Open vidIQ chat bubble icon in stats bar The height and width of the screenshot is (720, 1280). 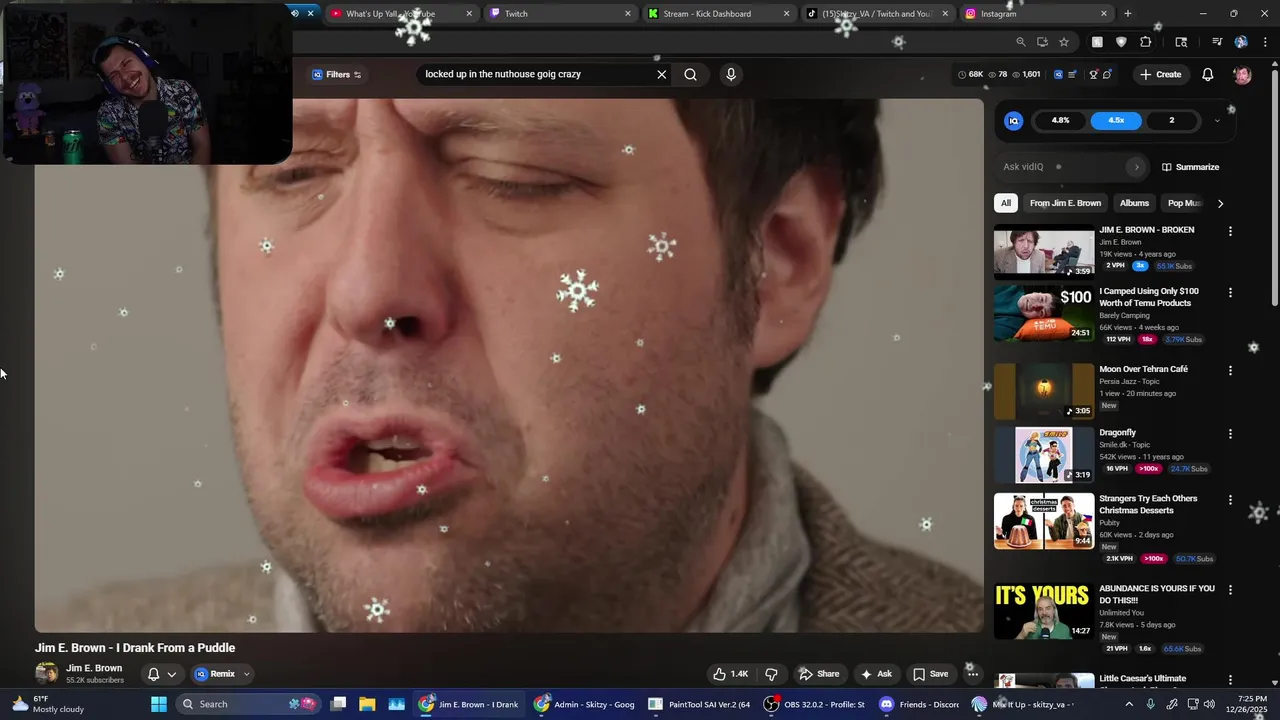click(x=1107, y=74)
